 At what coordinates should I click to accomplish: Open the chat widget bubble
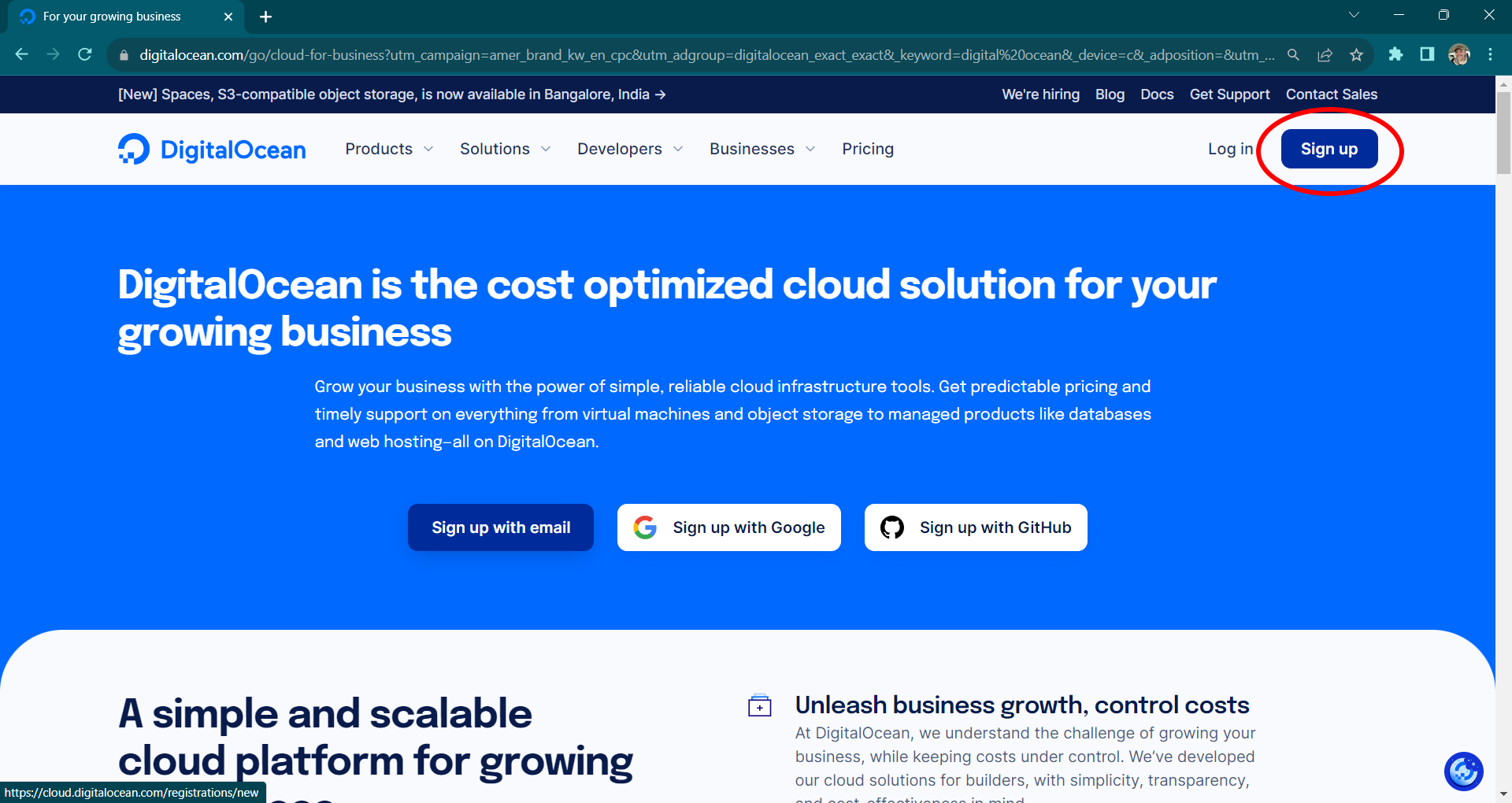pos(1464,772)
